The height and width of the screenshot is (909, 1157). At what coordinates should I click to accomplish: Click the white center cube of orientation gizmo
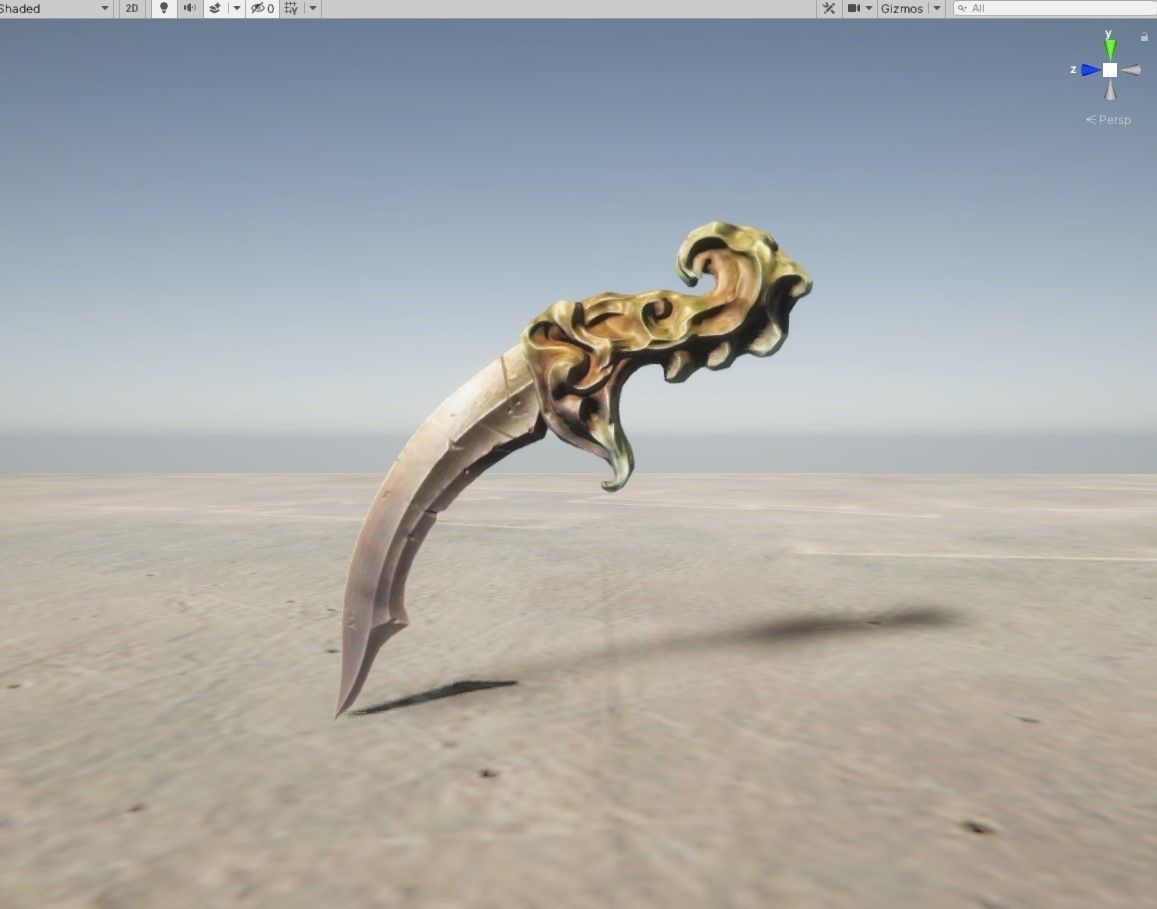click(x=1110, y=70)
